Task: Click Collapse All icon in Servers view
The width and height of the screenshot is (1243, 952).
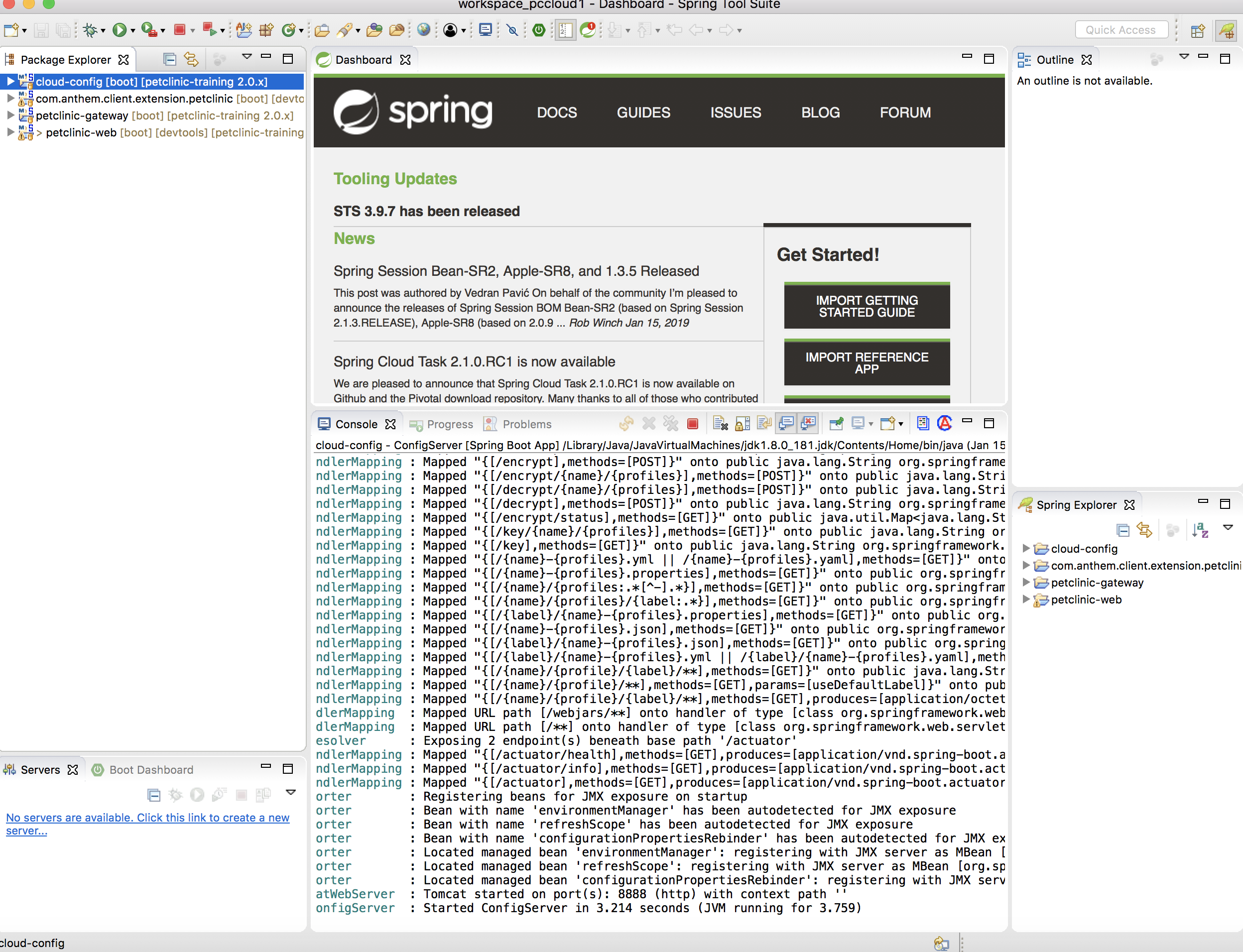Action: 153,795
